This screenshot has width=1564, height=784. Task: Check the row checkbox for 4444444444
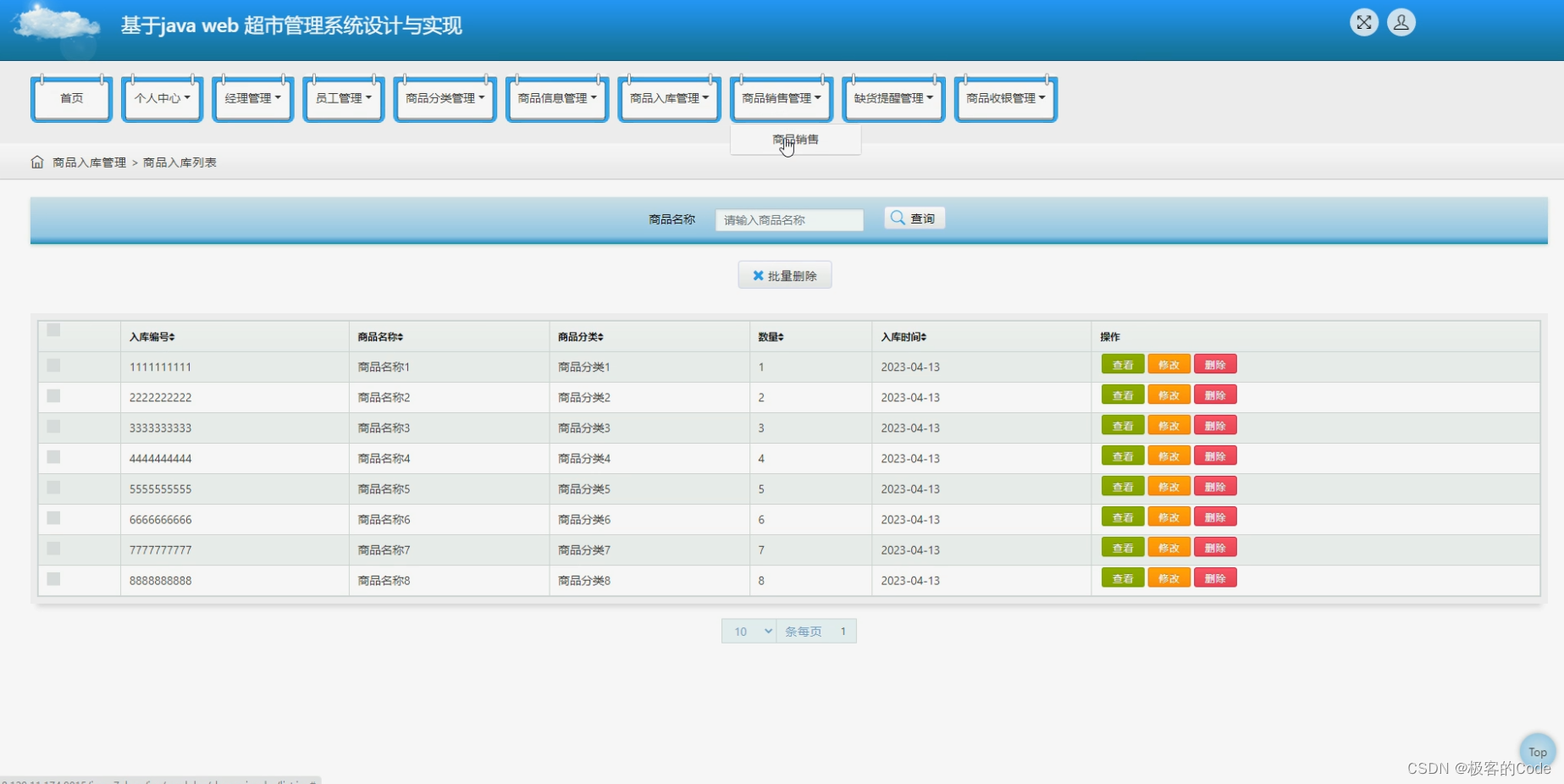53,457
